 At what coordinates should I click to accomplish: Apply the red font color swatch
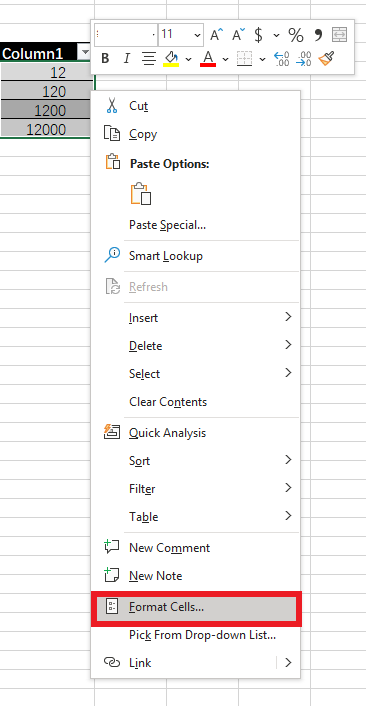click(x=208, y=59)
